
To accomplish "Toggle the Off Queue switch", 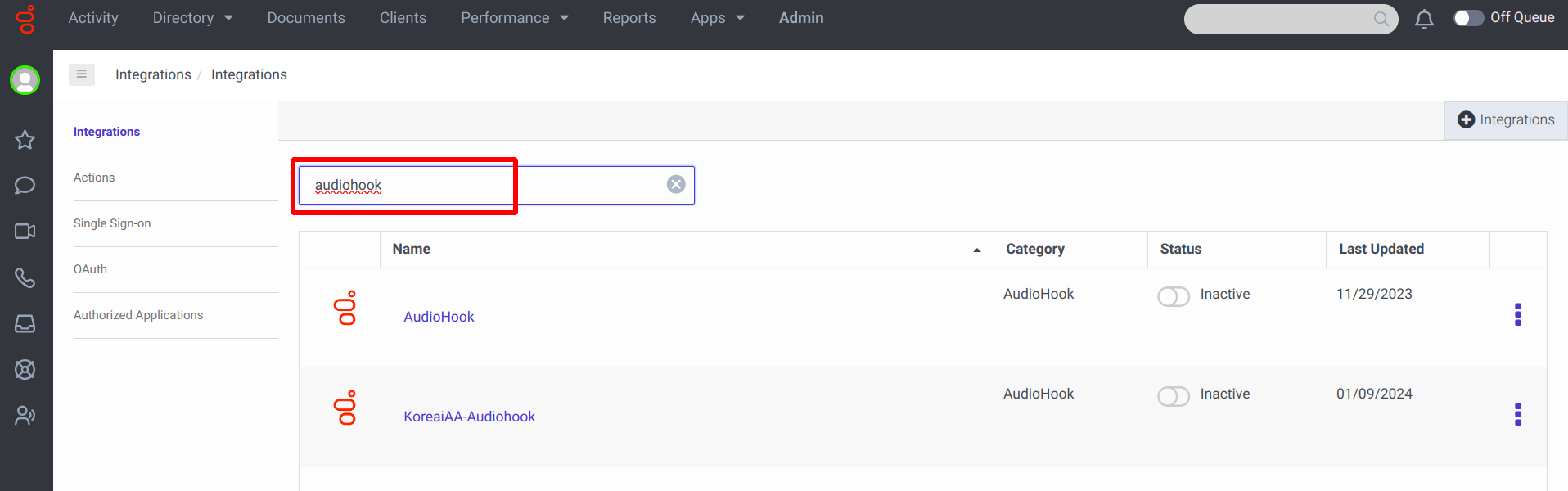I will [x=1468, y=18].
